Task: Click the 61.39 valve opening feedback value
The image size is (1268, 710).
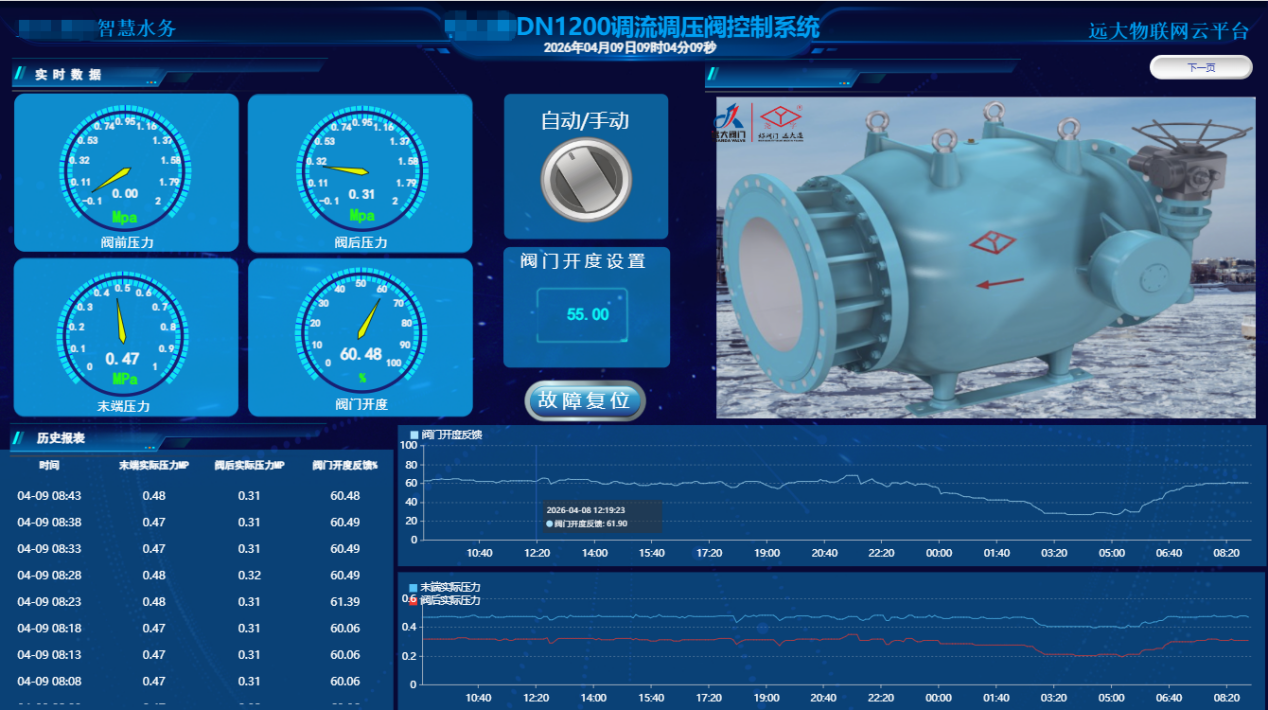Action: point(345,602)
